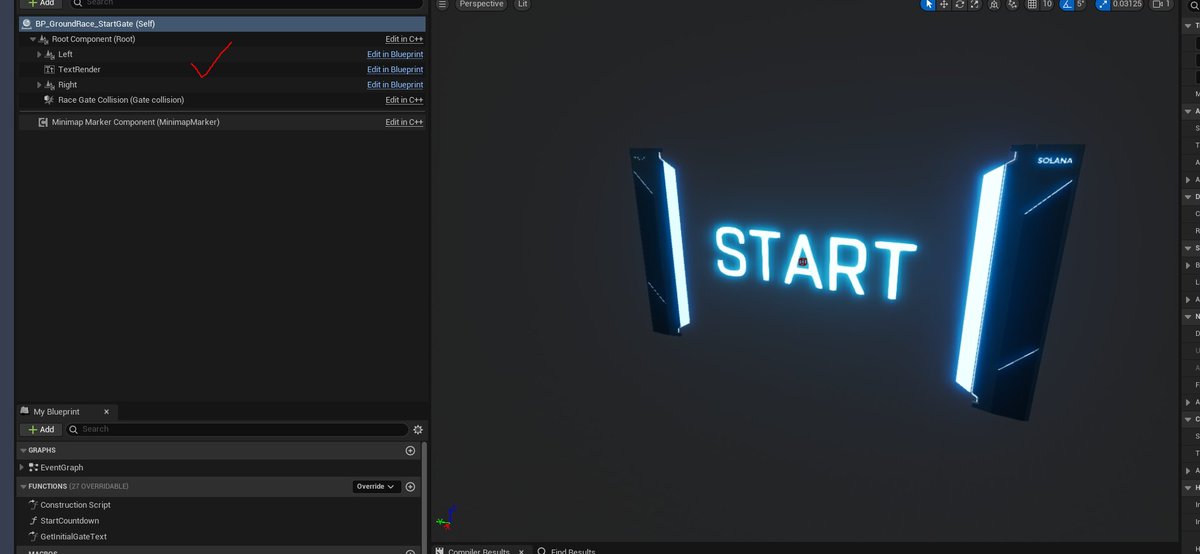This screenshot has width=1200, height=554.
Task: Open the camera speed setting
Action: click(1161, 4)
